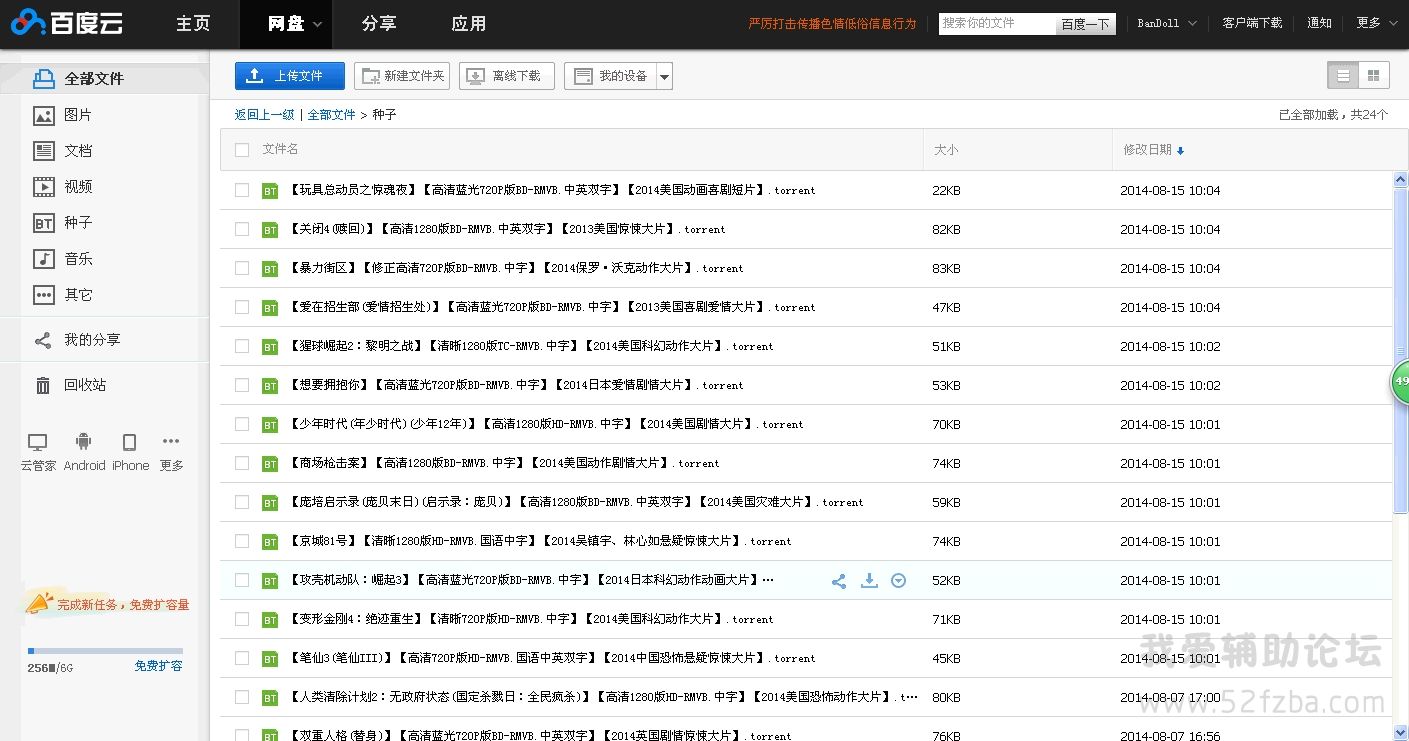Click the 上传文件 upload button

click(290, 76)
